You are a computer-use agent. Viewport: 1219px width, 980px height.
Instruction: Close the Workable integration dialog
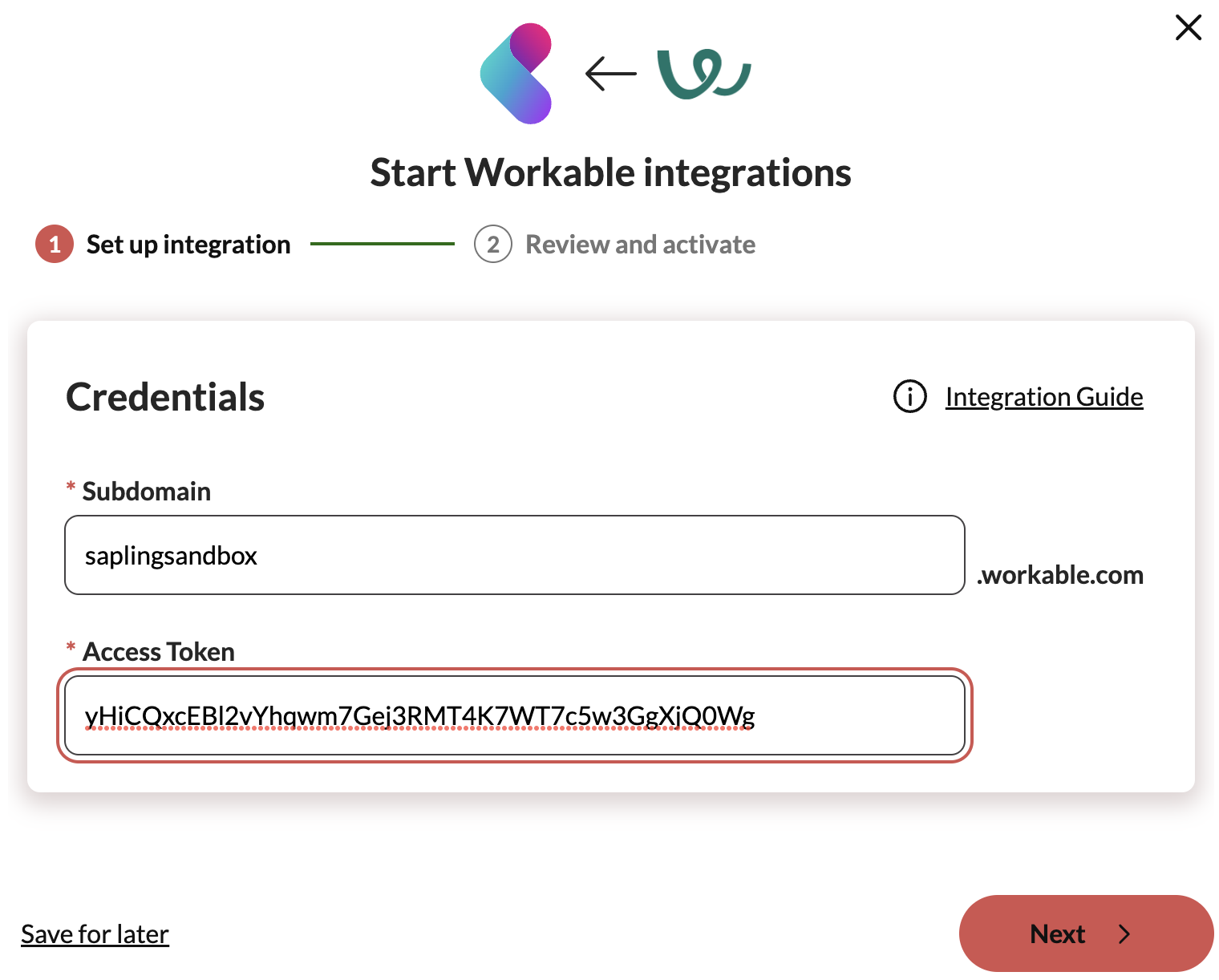[x=1188, y=28]
